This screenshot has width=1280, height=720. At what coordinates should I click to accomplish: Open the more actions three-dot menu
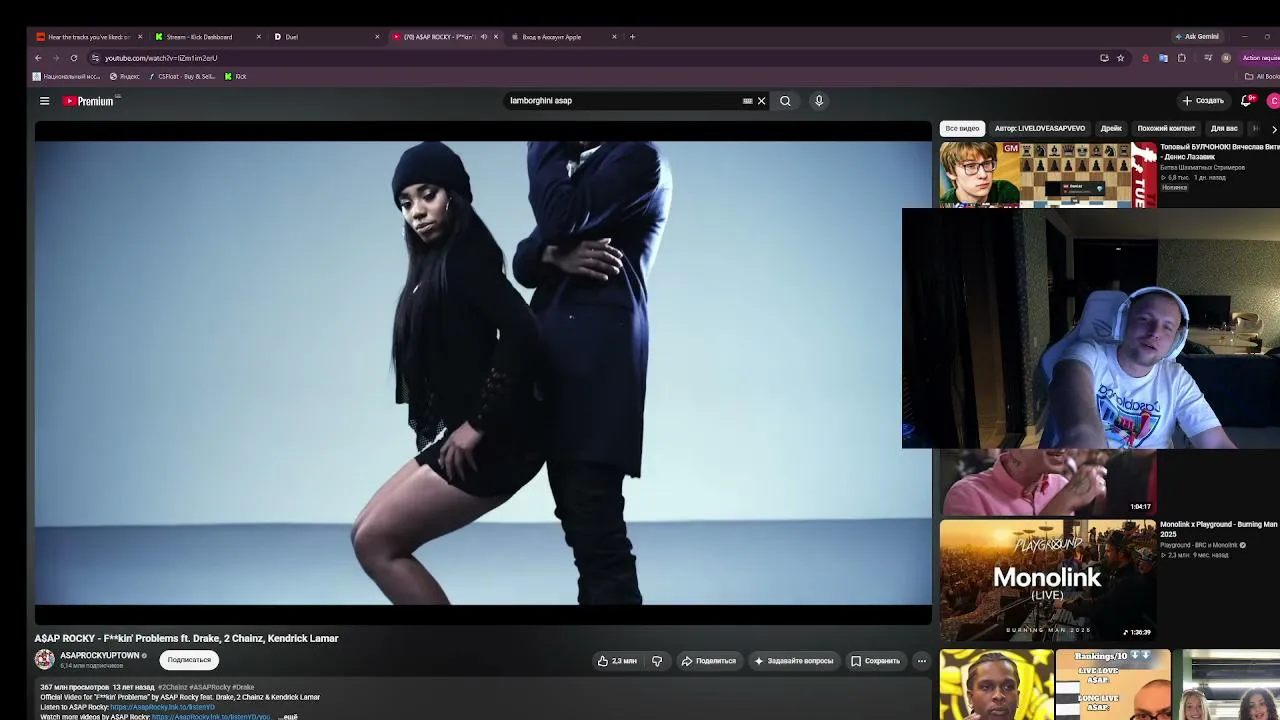pos(922,661)
